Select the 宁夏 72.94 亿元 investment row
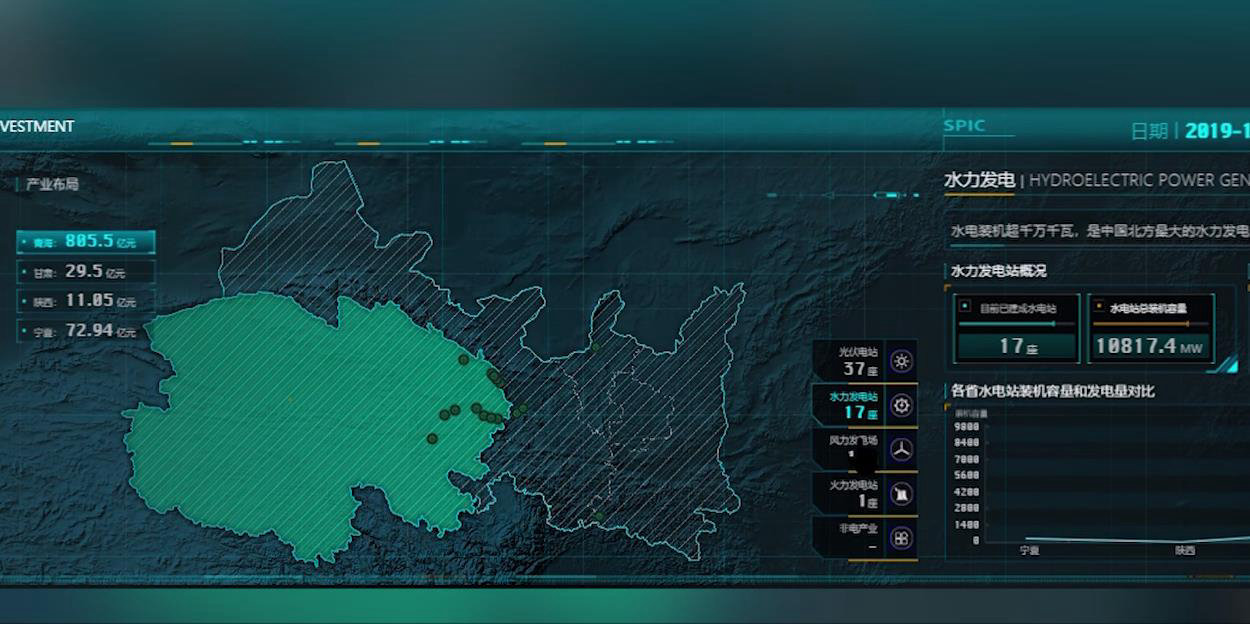 86,331
